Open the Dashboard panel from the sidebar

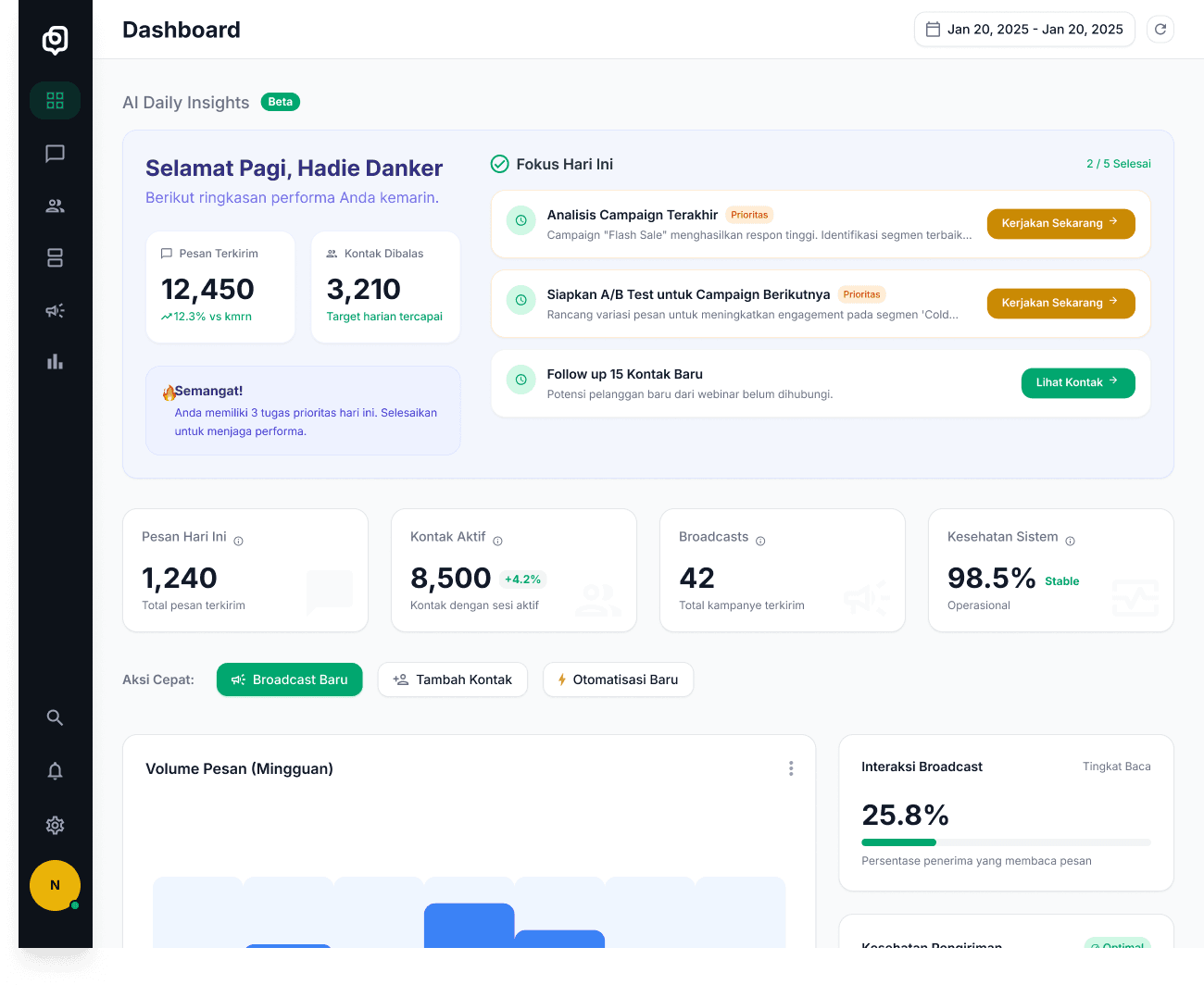[56, 100]
